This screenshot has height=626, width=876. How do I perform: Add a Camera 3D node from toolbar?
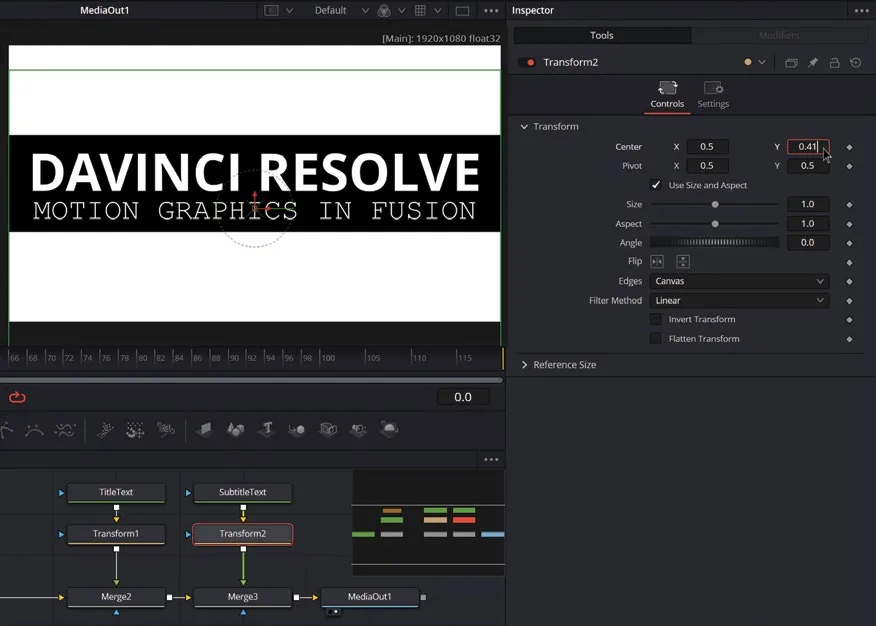[328, 429]
